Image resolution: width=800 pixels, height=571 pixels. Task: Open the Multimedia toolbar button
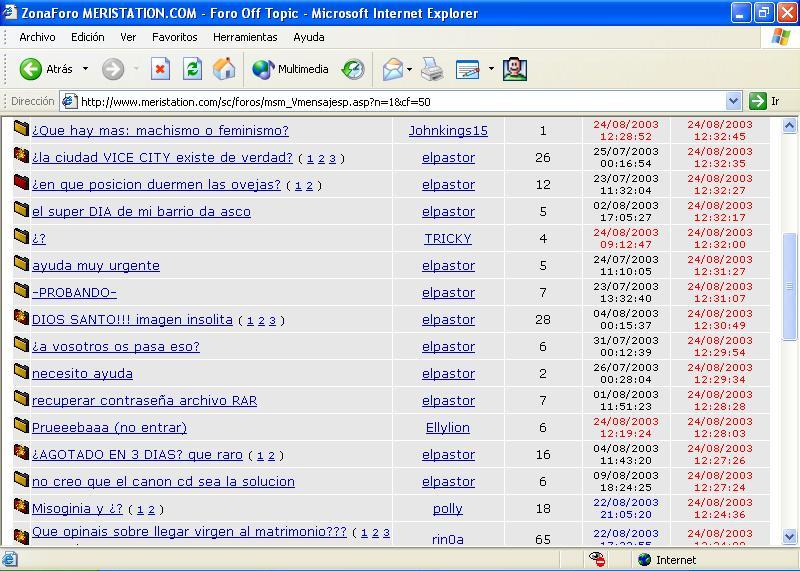[x=290, y=69]
